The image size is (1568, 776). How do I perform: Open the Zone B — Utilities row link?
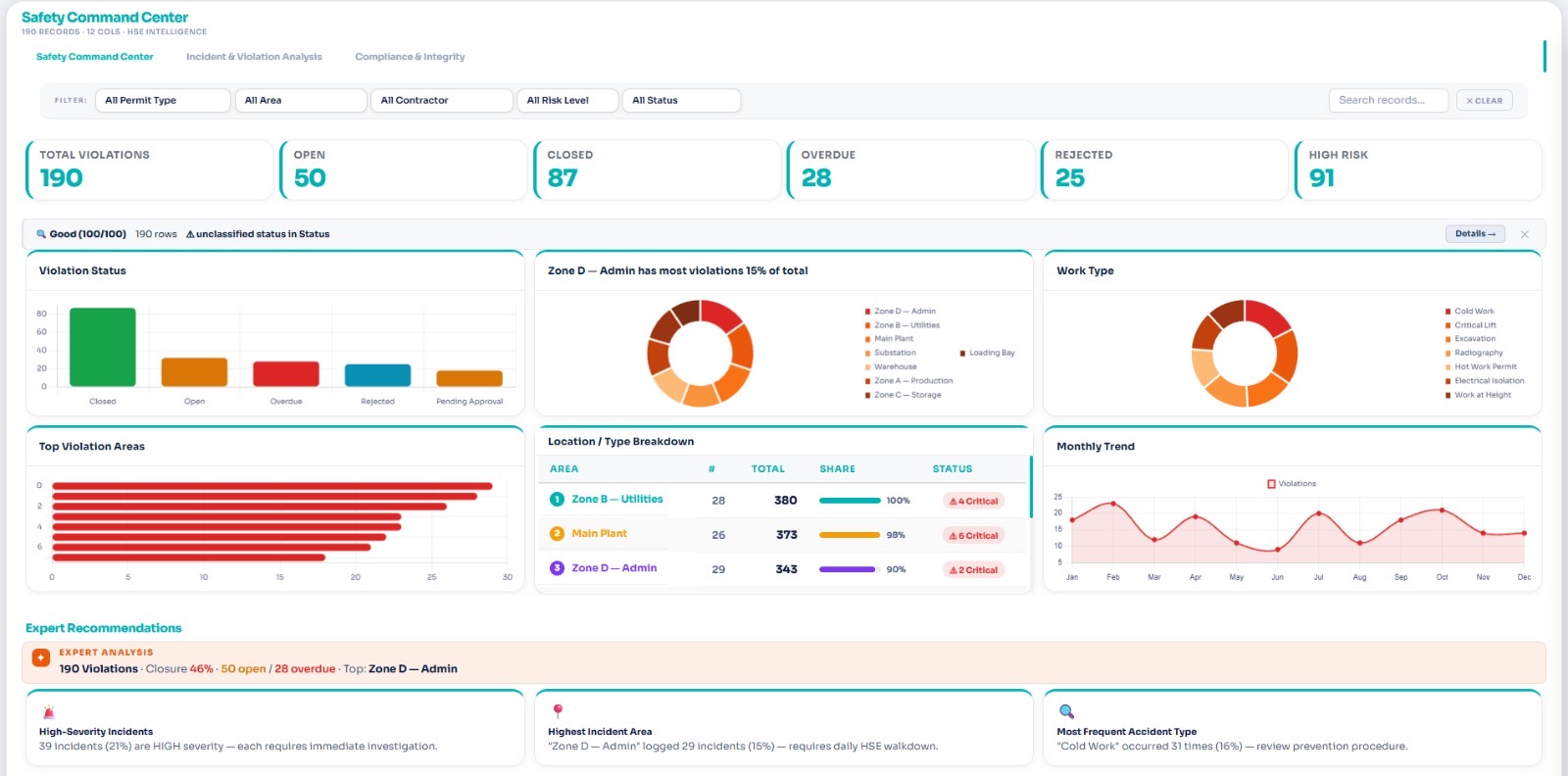617,500
